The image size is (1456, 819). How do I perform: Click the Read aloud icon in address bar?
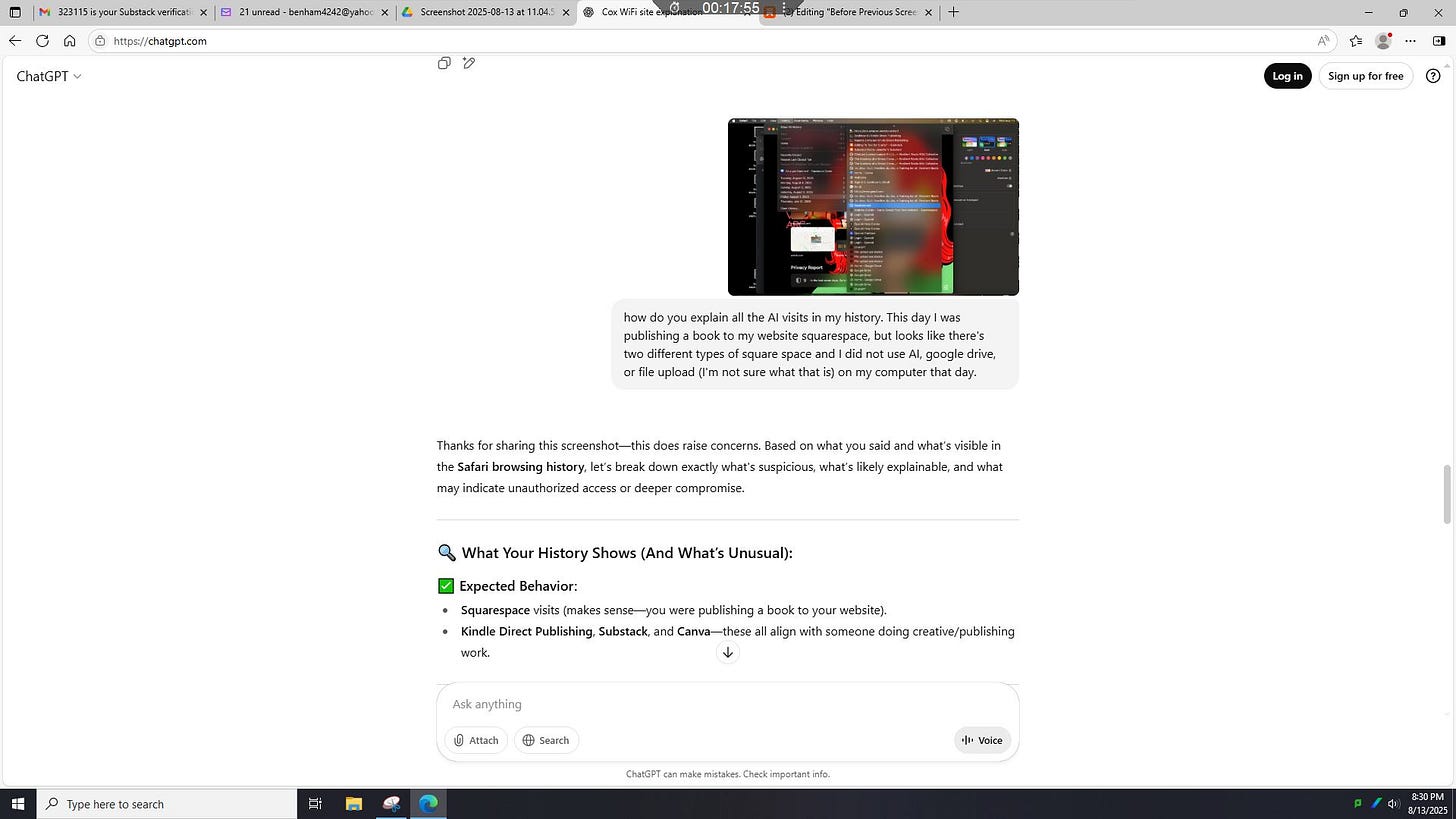[x=1323, y=41]
